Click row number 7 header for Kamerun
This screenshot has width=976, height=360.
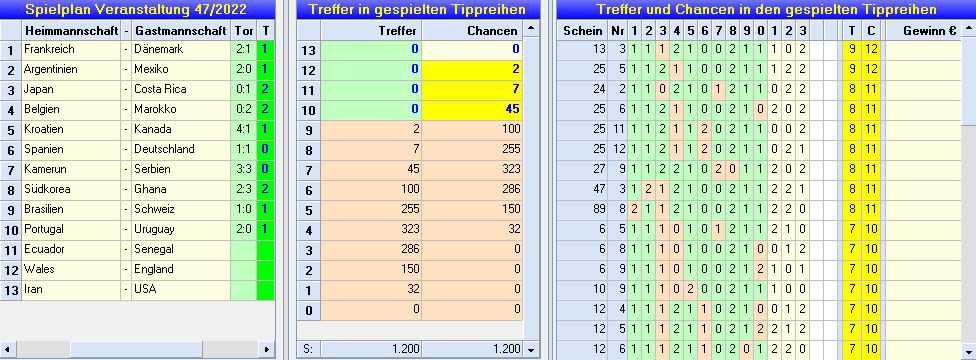point(11,169)
